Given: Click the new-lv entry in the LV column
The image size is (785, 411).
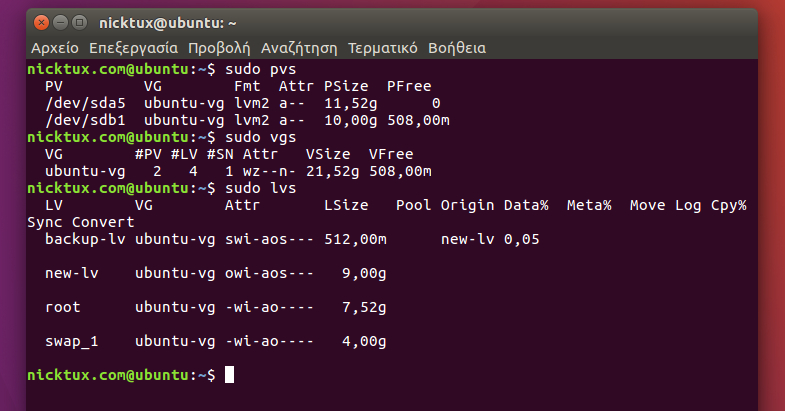Looking at the screenshot, I should pyautogui.click(x=72, y=273).
